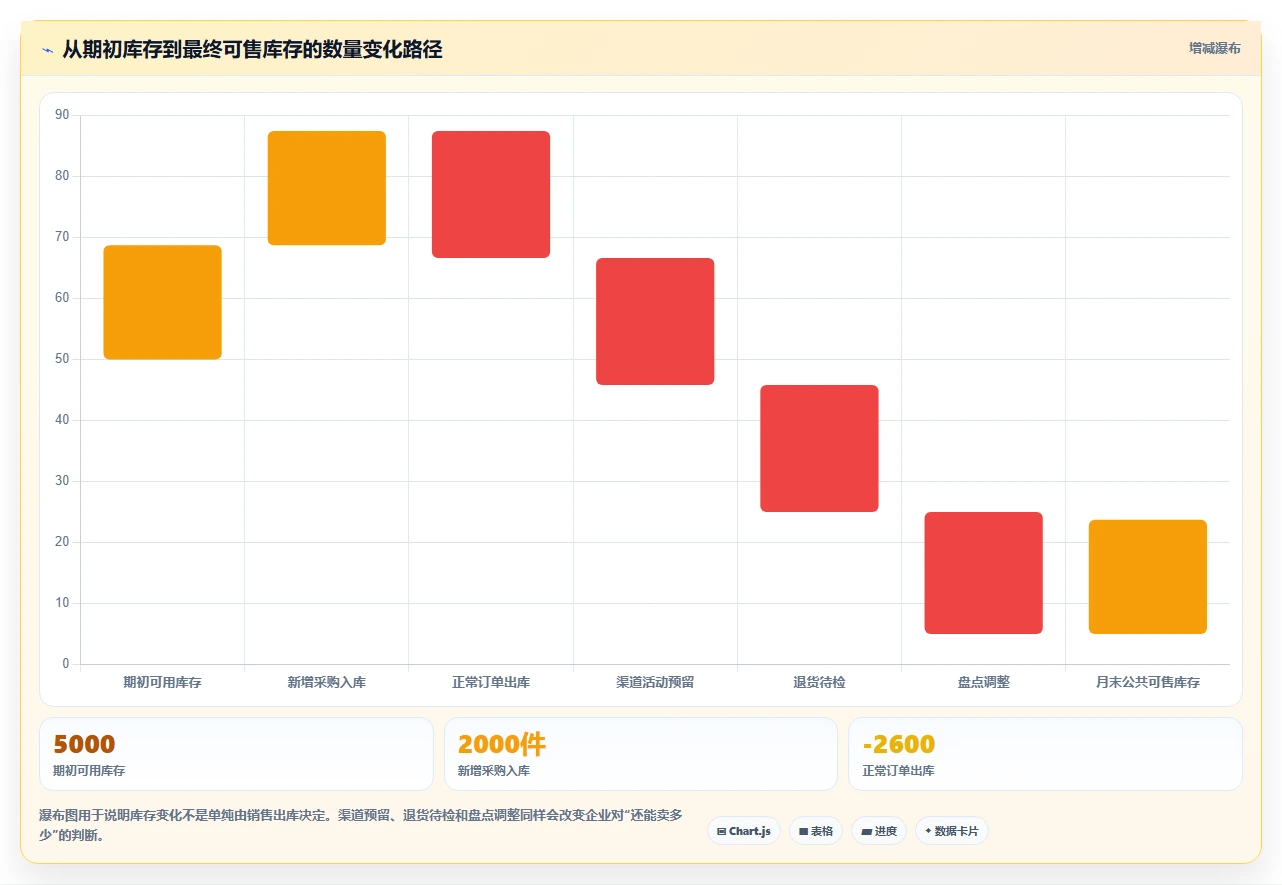Click the waterfall description paragraph
The width and height of the screenshot is (1282, 885).
pyautogui.click(x=361, y=825)
